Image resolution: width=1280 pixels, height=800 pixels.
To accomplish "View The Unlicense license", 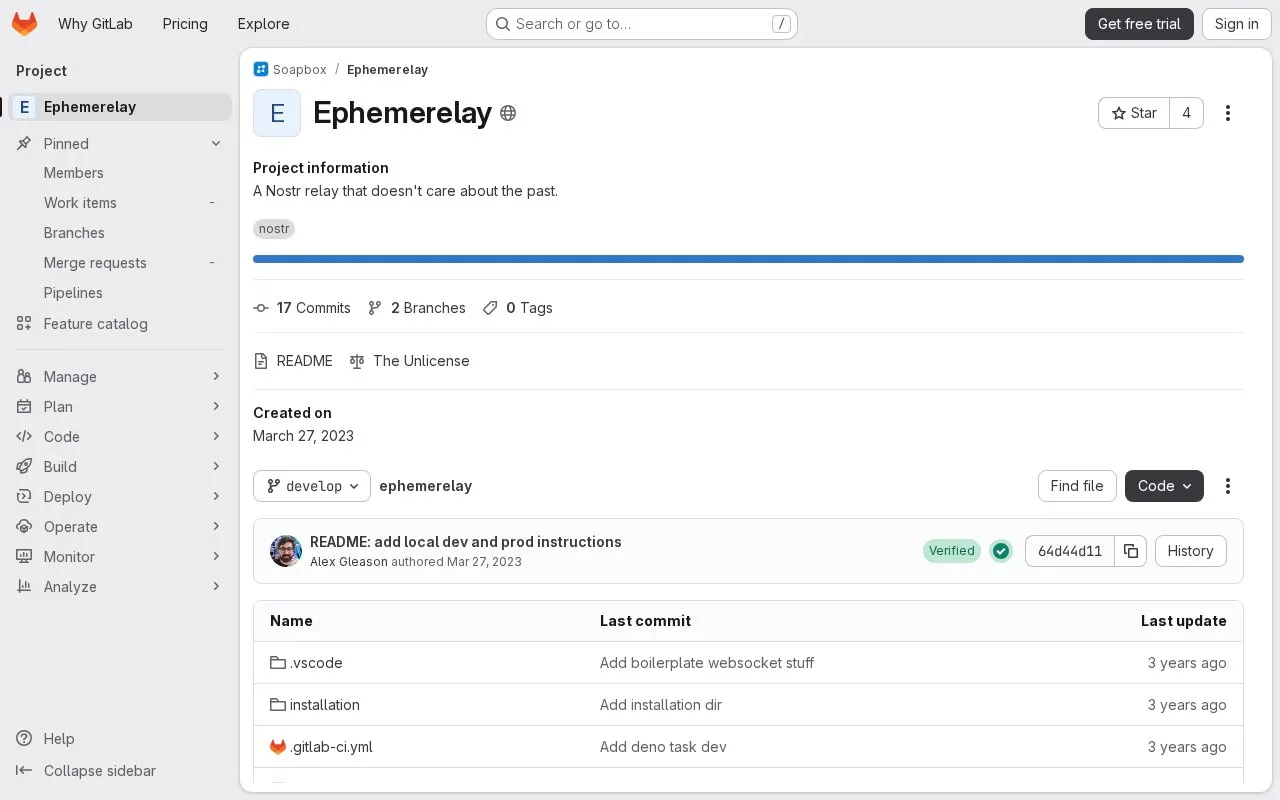I will click(x=410, y=361).
